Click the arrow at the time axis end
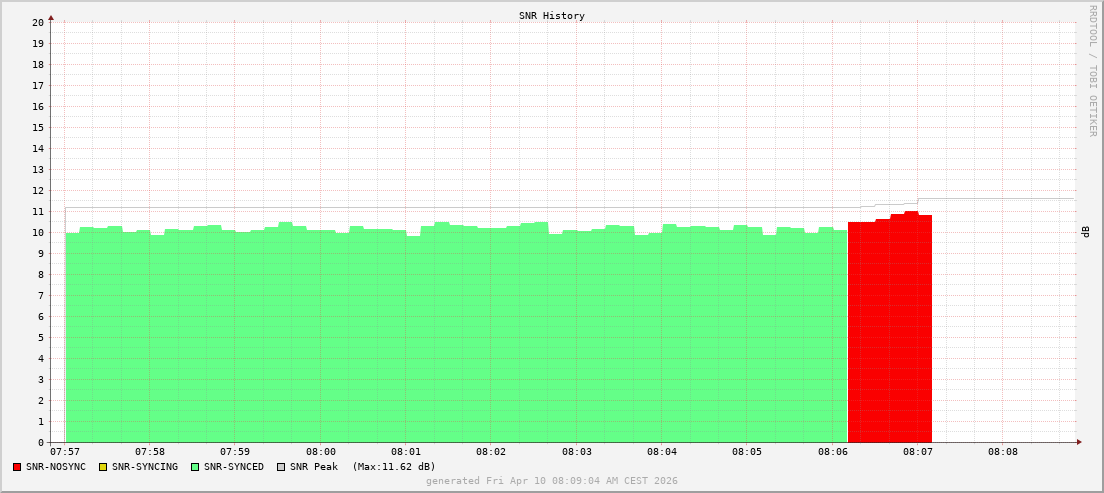The width and height of the screenshot is (1104, 493). click(1078, 442)
